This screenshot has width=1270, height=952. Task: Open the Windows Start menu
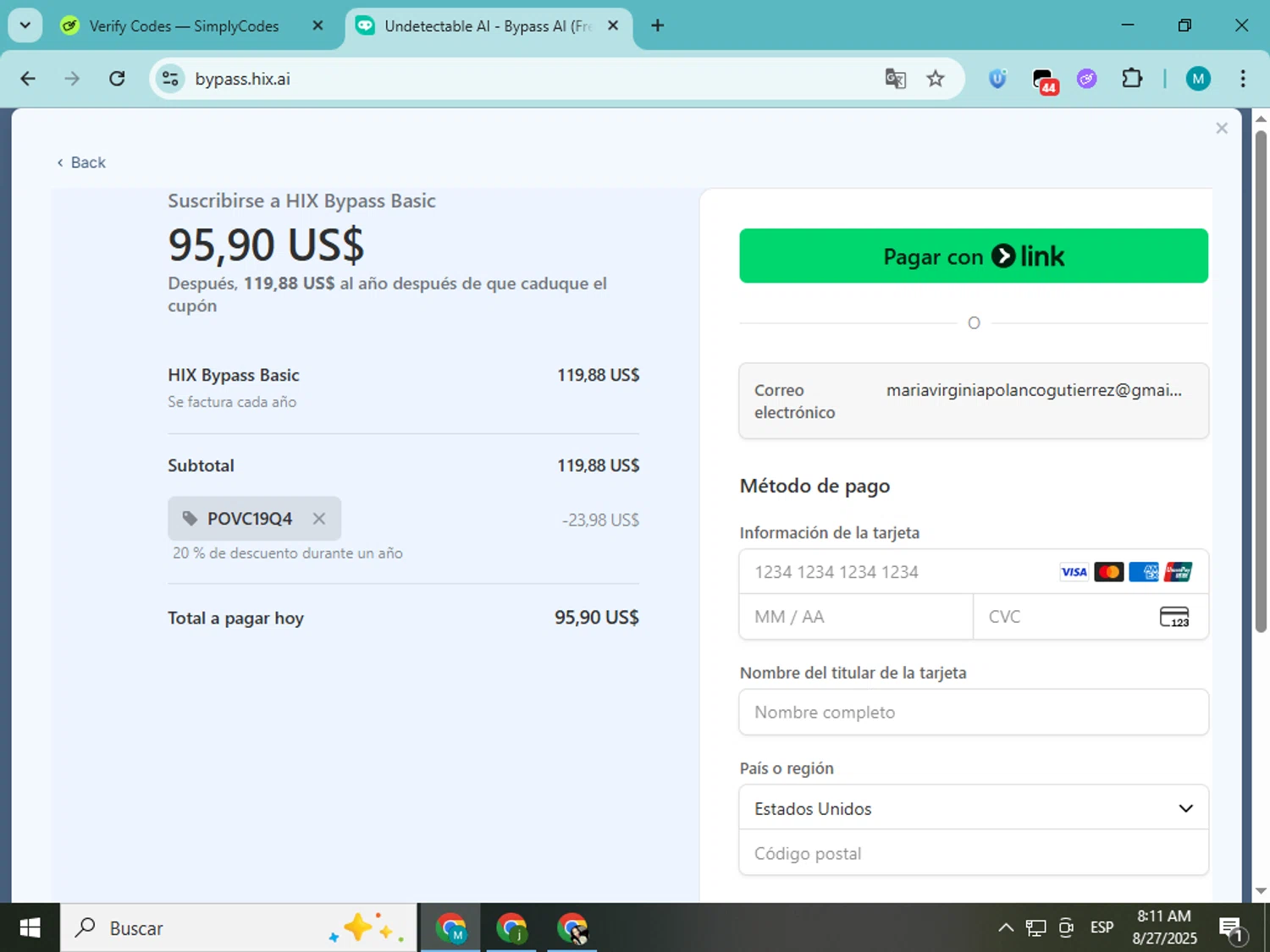coord(30,928)
